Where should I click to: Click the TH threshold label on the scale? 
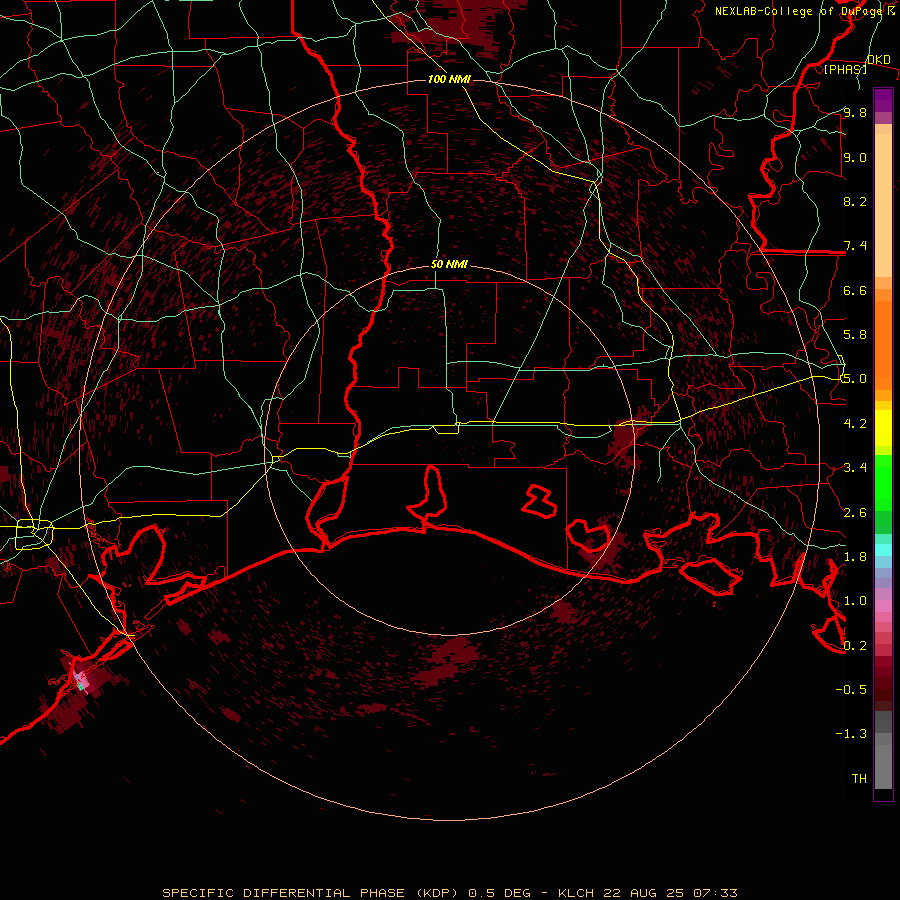[x=859, y=779]
